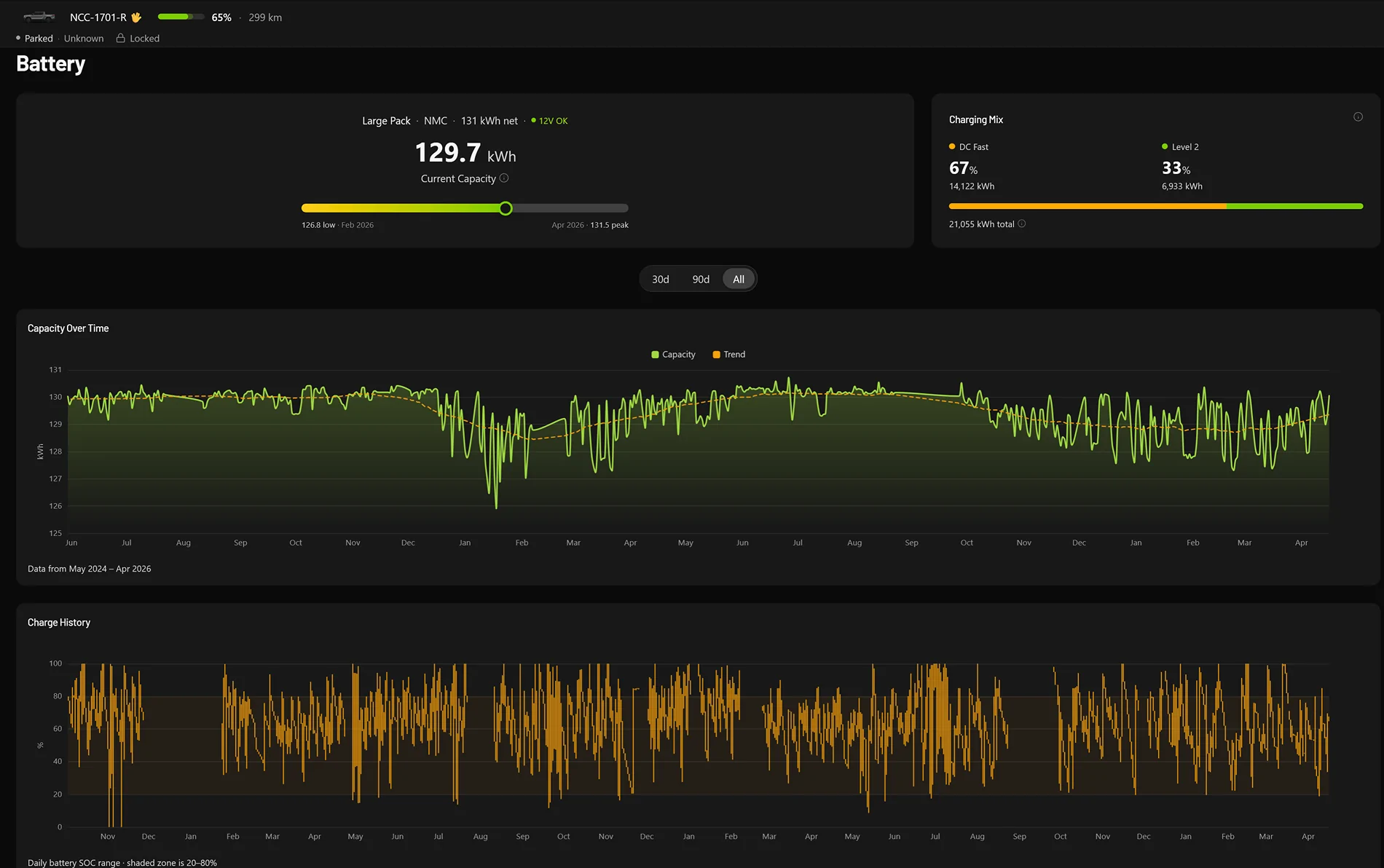Select the 30d time range
Viewport: 1384px width, 868px height.
point(661,279)
